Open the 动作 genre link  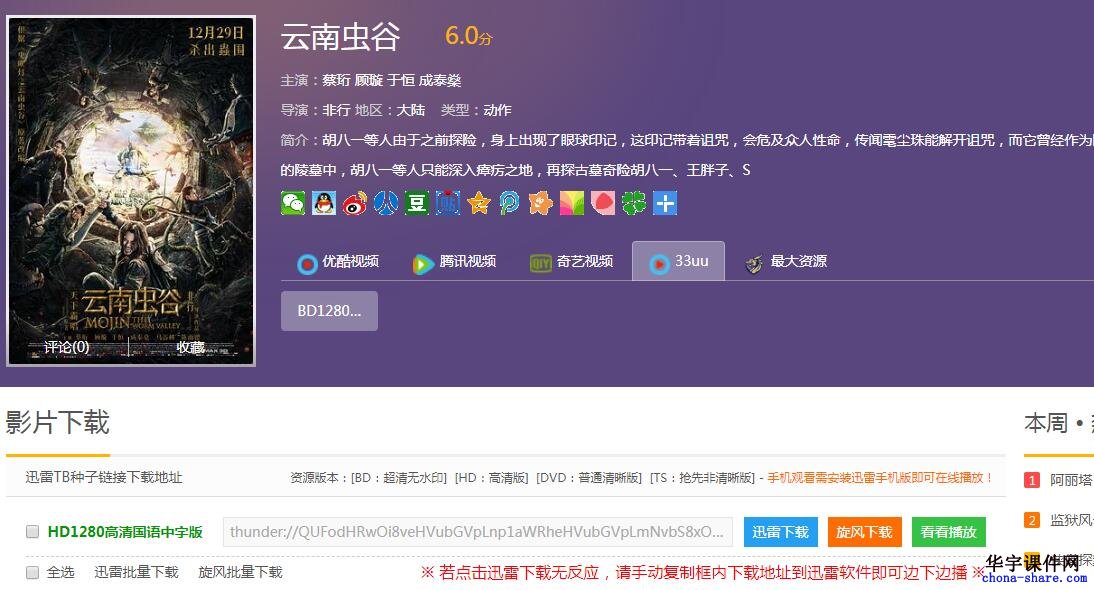[497, 110]
